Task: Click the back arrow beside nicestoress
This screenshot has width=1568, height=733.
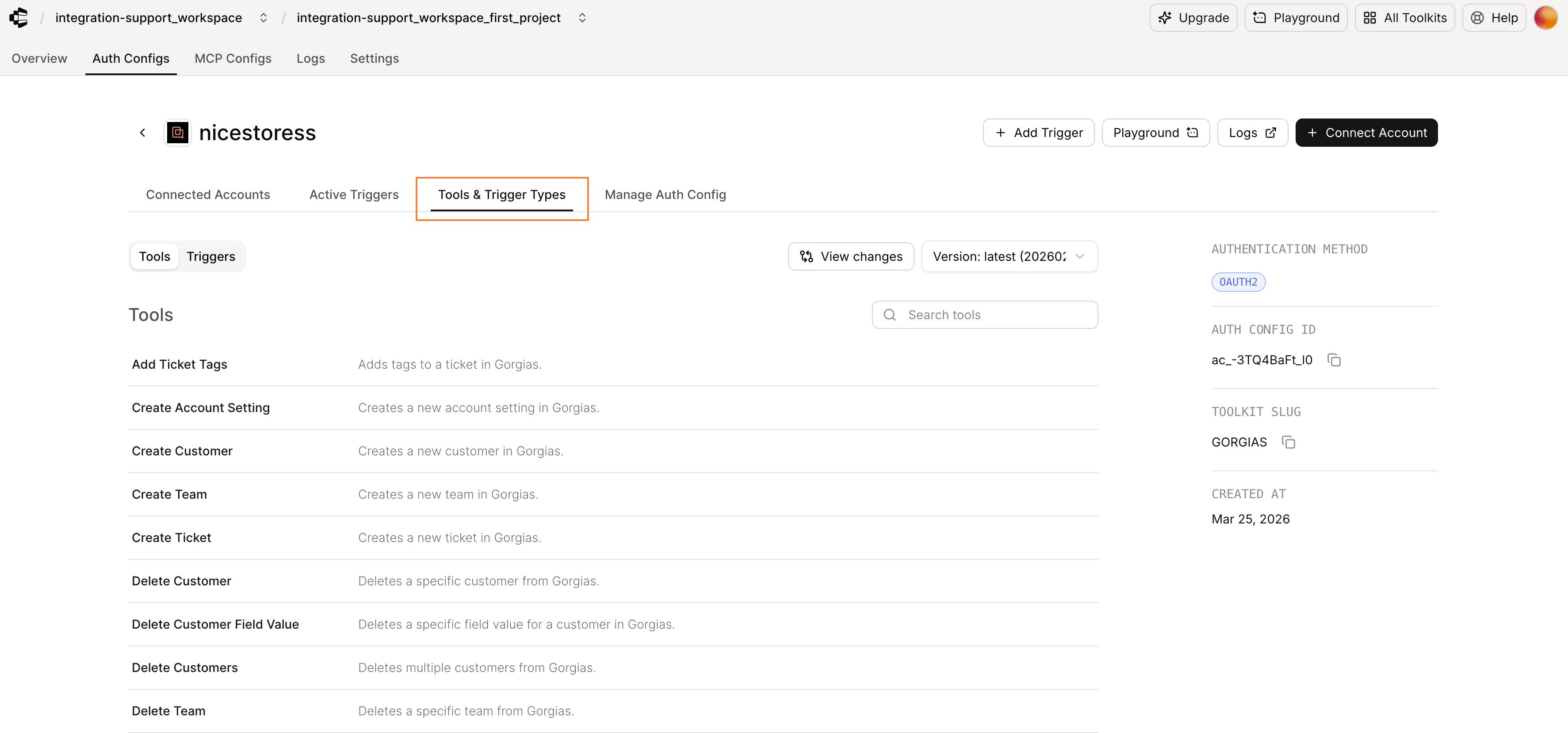Action: [x=142, y=133]
